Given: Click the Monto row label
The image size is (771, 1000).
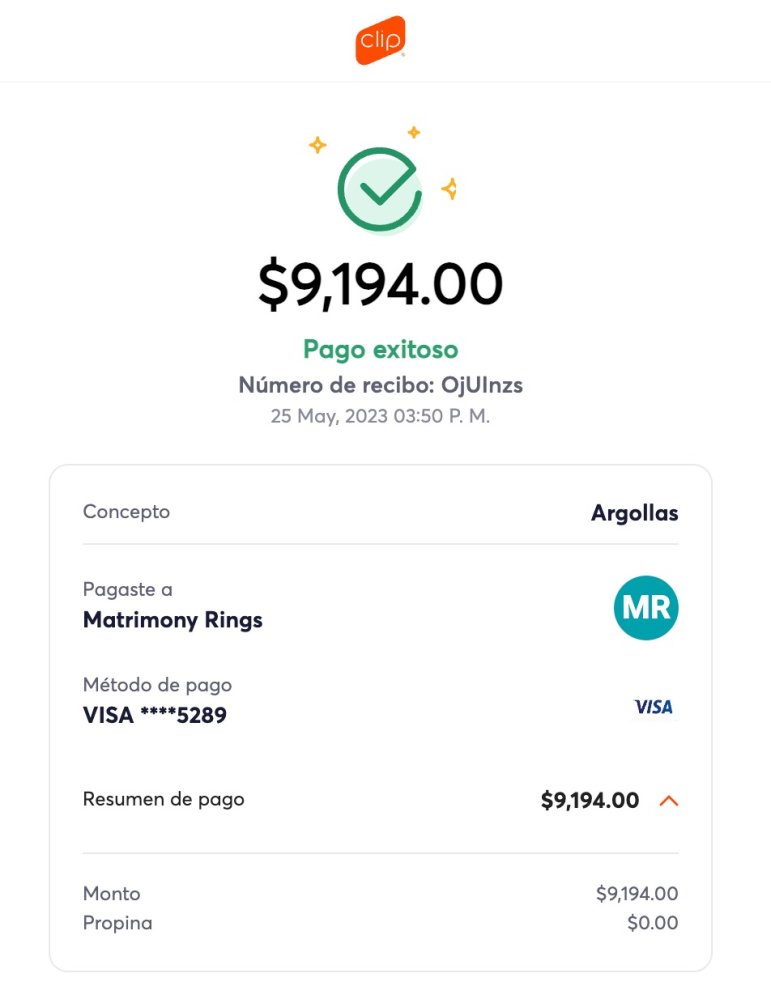Looking at the screenshot, I should pos(111,894).
